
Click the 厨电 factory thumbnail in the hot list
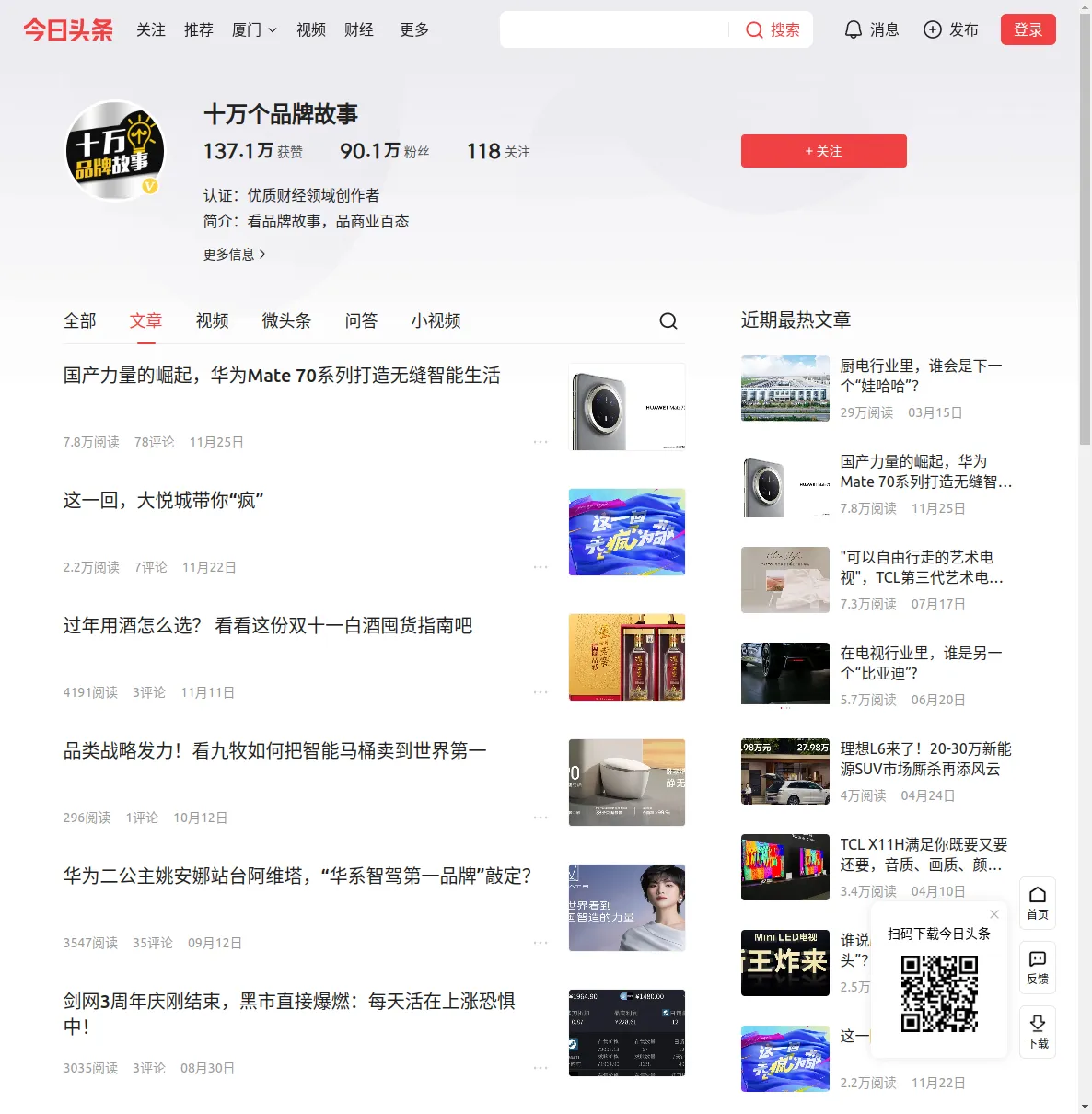click(x=785, y=389)
